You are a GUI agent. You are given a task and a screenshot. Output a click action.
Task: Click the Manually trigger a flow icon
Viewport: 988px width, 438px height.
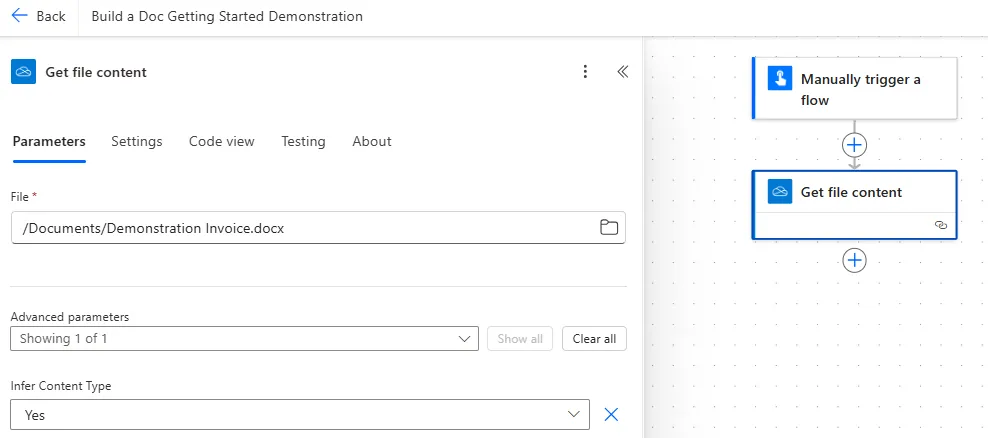(780, 79)
